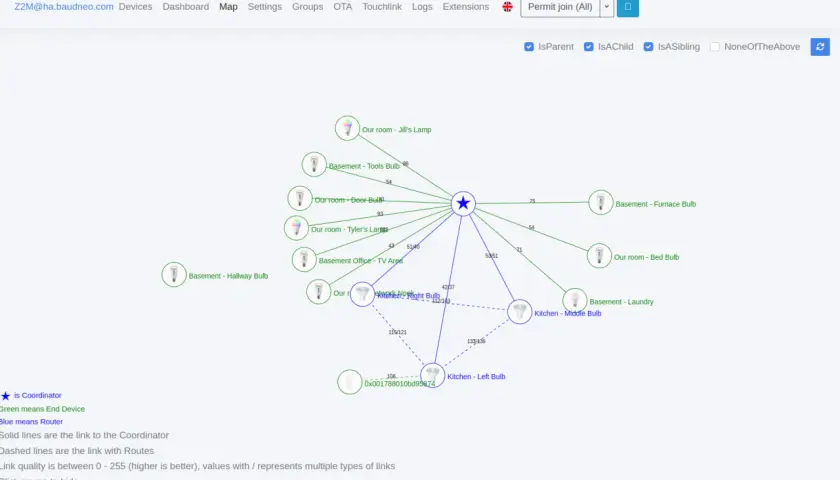This screenshot has height=480, width=840.
Task: Click the Our room - Bed Bulb label
Action: (x=647, y=257)
